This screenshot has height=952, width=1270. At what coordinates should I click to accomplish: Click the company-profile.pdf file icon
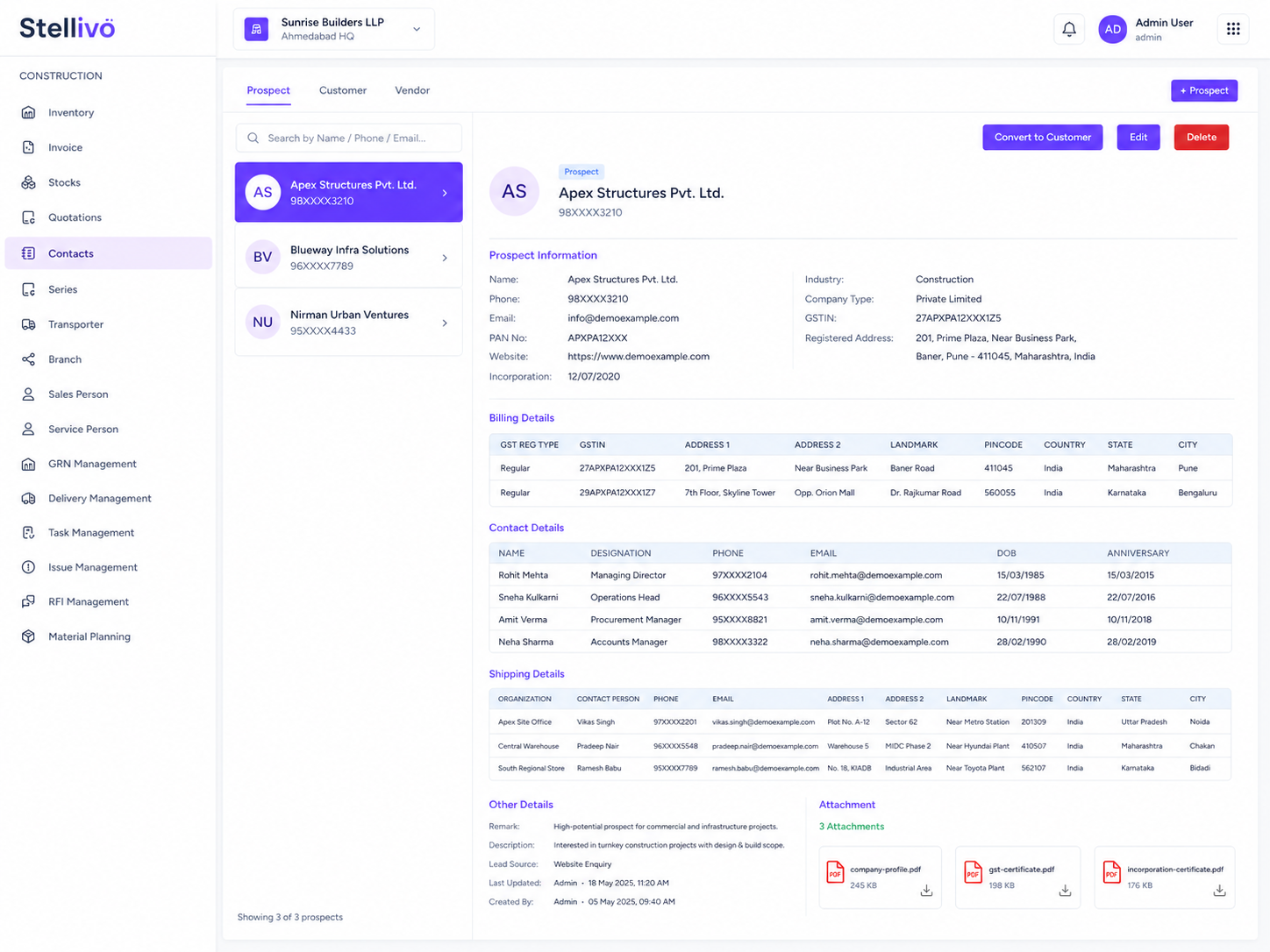pos(835,872)
